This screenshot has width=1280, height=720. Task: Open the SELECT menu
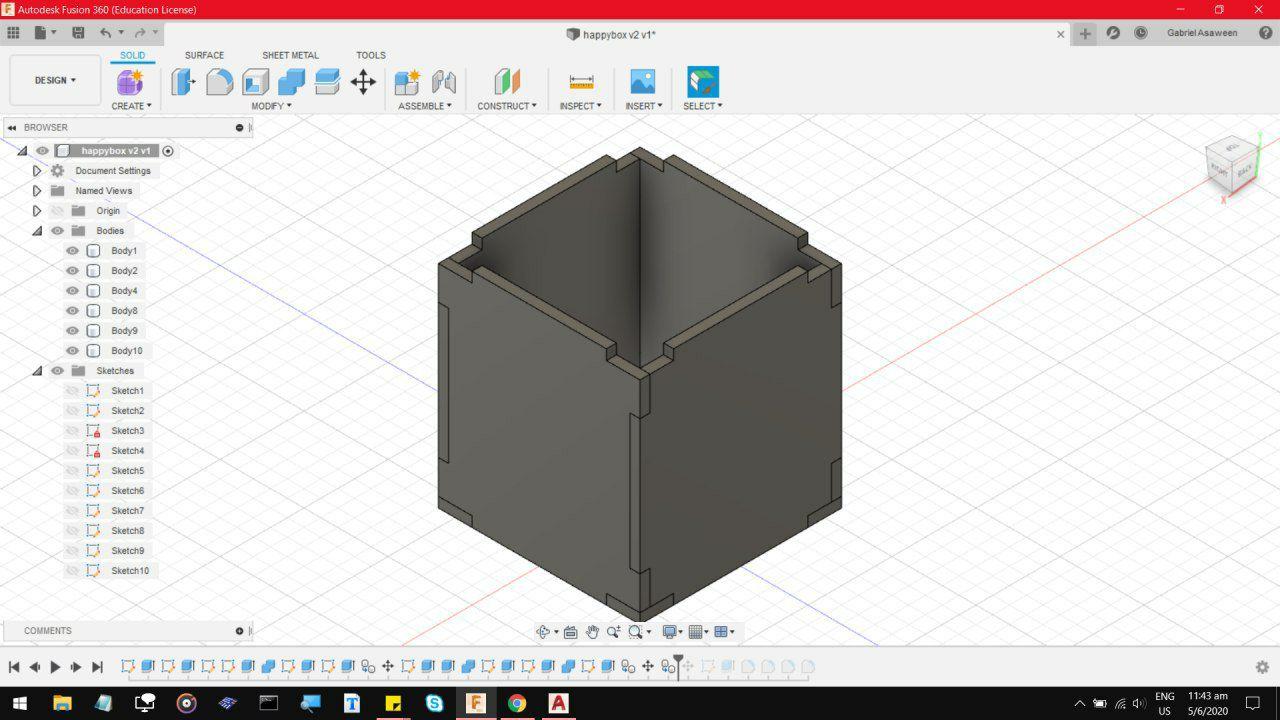pyautogui.click(x=703, y=106)
